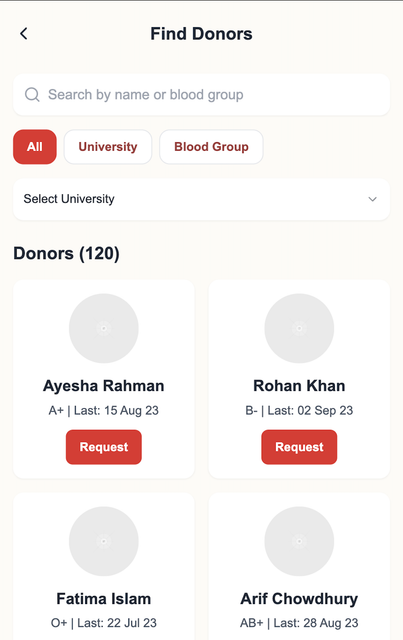Focus the search by name field
Screen dimensions: 403x640
pyautogui.click(x=201, y=95)
